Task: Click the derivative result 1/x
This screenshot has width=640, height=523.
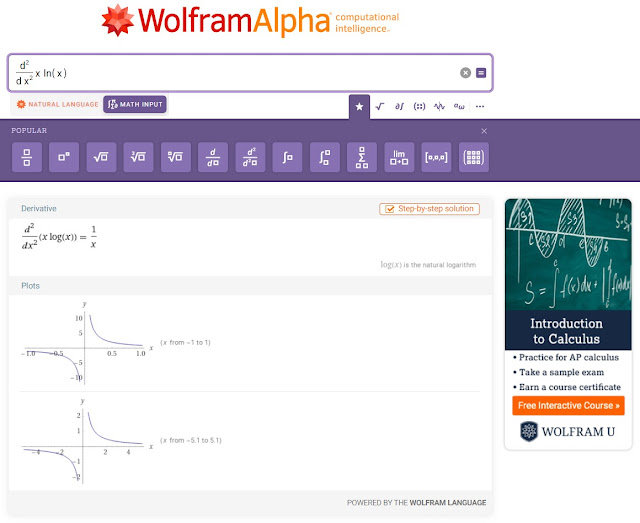Action: coord(93,237)
